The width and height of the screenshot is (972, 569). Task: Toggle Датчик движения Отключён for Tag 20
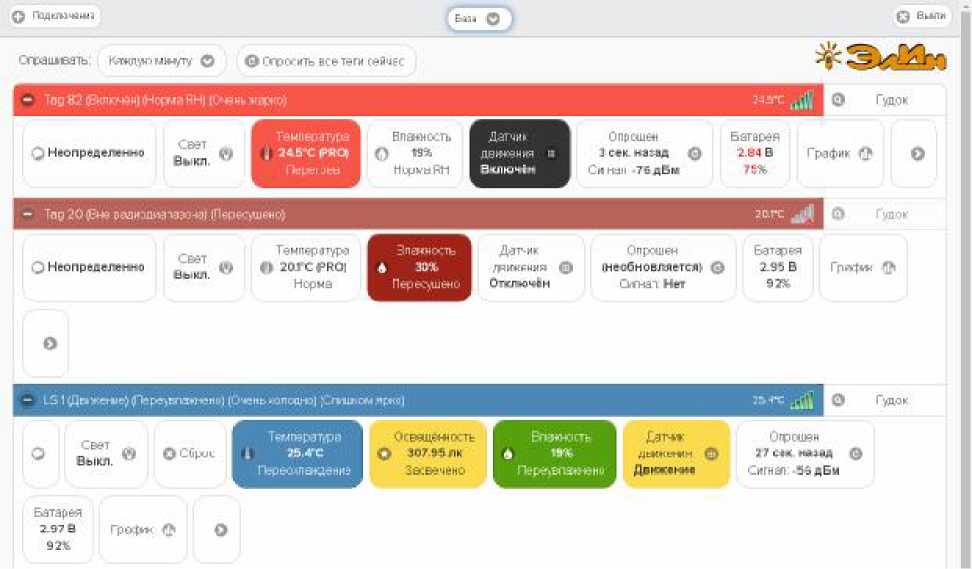pyautogui.click(x=531, y=267)
